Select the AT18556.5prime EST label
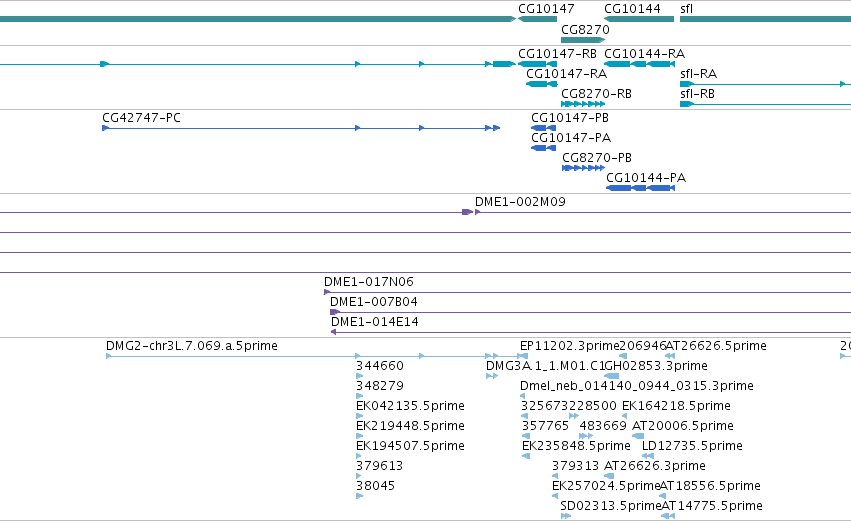The height and width of the screenshot is (521, 851). click(x=710, y=487)
